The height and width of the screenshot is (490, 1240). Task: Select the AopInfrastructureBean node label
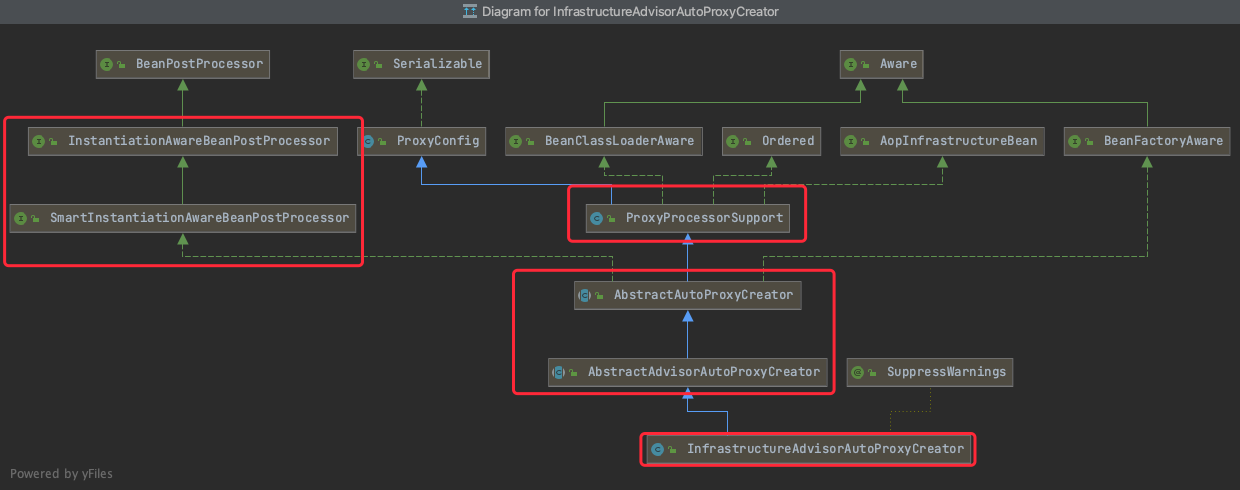[959, 142]
